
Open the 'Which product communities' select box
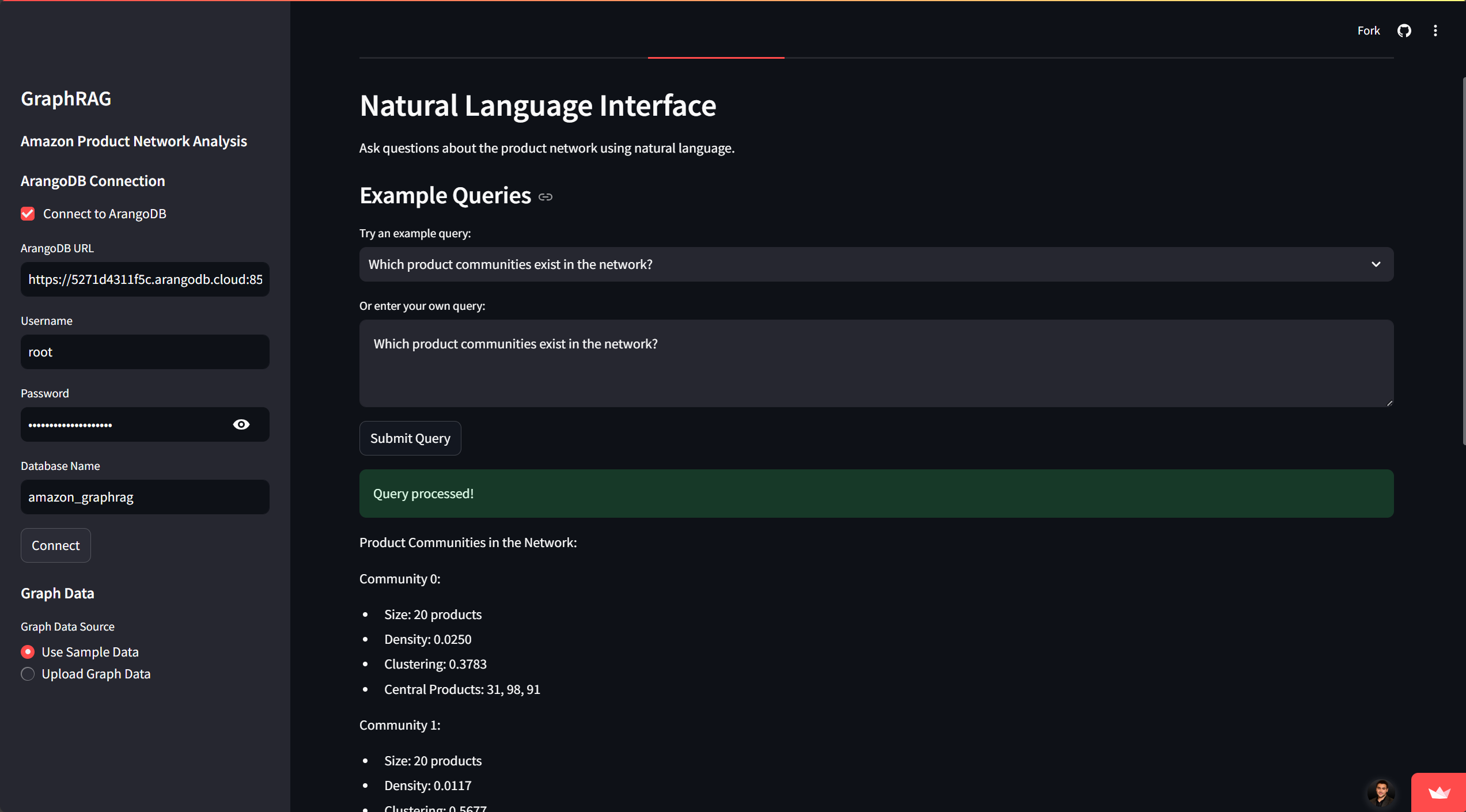(x=806, y=264)
